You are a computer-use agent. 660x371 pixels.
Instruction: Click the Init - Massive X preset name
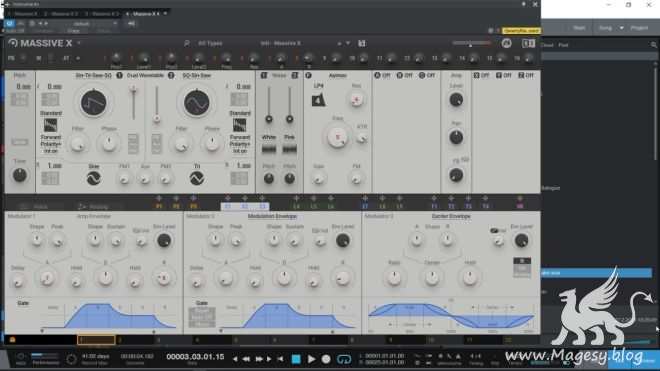pyautogui.click(x=280, y=43)
